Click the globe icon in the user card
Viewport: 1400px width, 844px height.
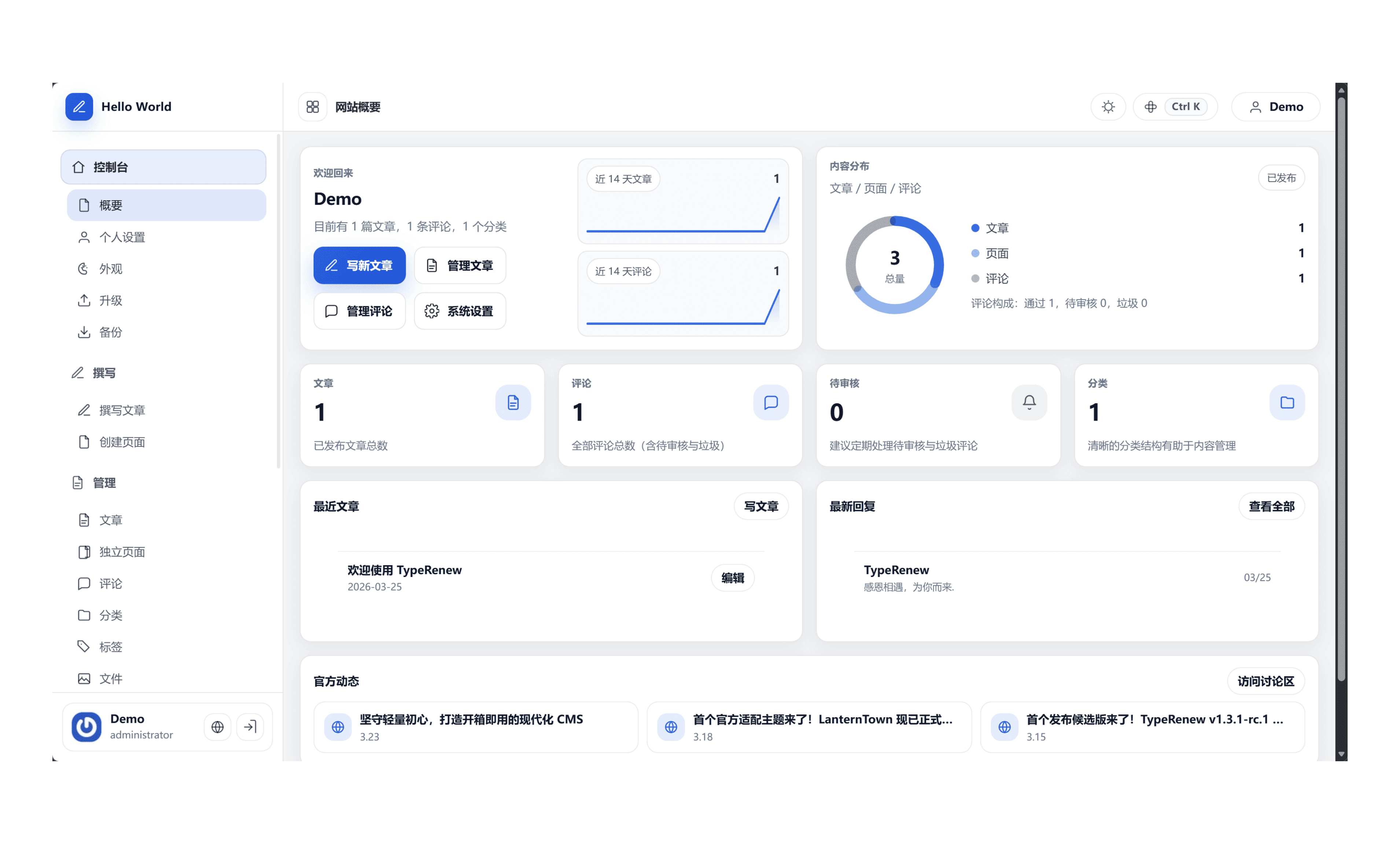pos(217,726)
